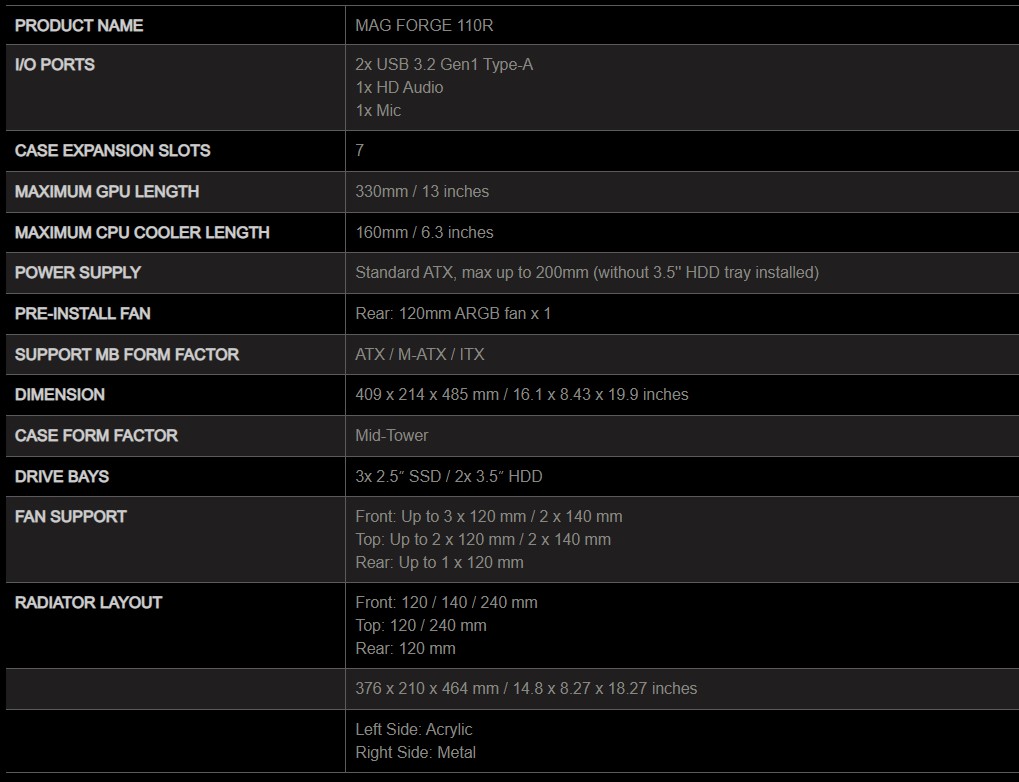This screenshot has height=782, width=1019.
Task: Select the Standard ATX power supply text
Action: click(587, 272)
